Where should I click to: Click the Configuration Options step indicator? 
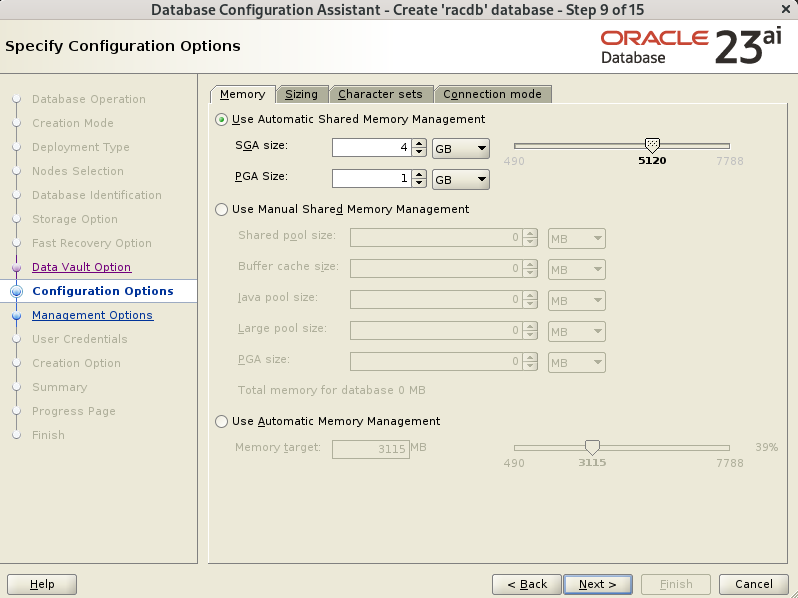(16, 291)
